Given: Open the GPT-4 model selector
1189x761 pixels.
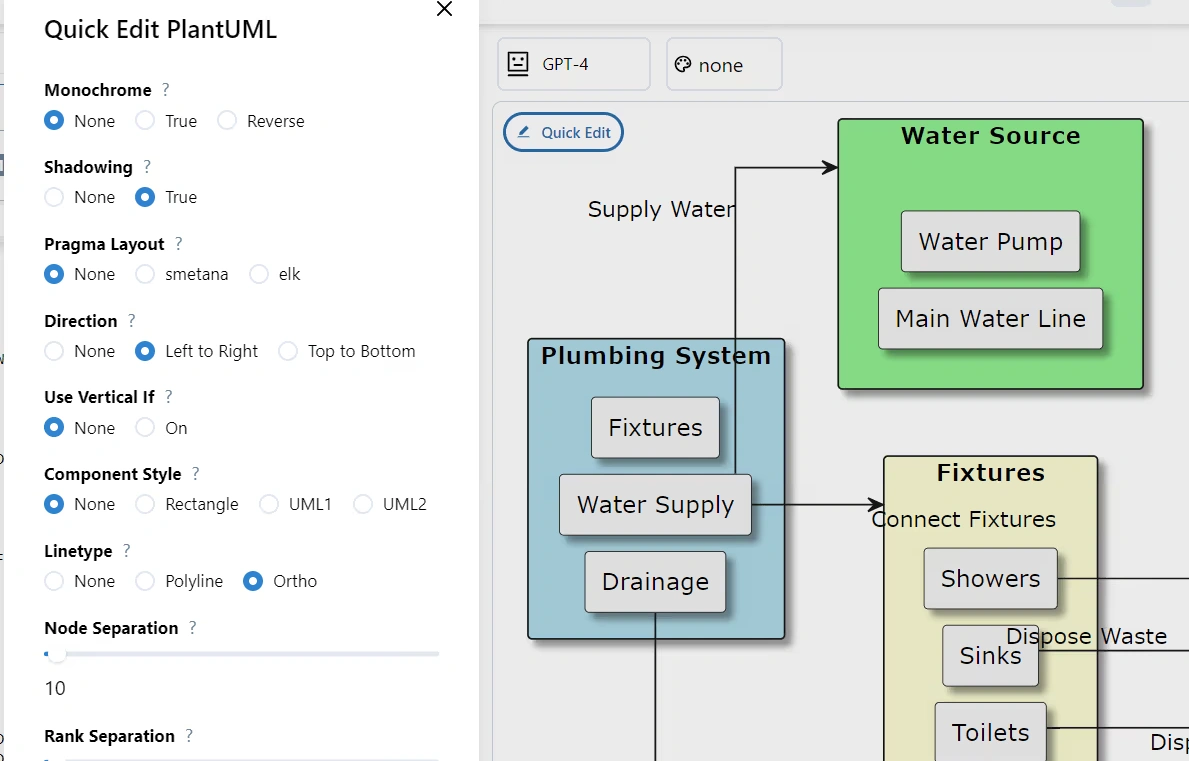Looking at the screenshot, I should (573, 63).
